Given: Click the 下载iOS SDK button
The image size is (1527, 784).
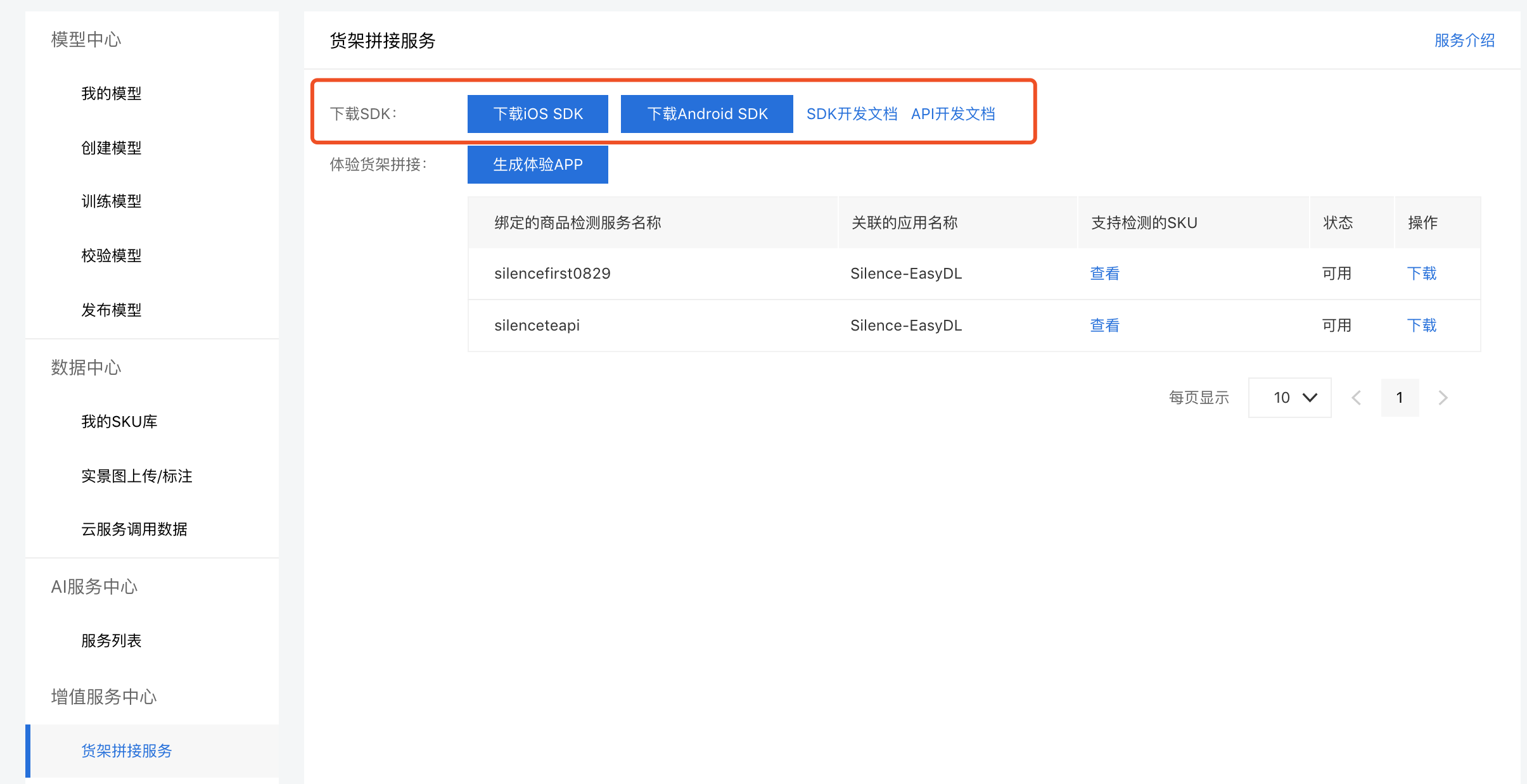Looking at the screenshot, I should pyautogui.click(x=538, y=114).
